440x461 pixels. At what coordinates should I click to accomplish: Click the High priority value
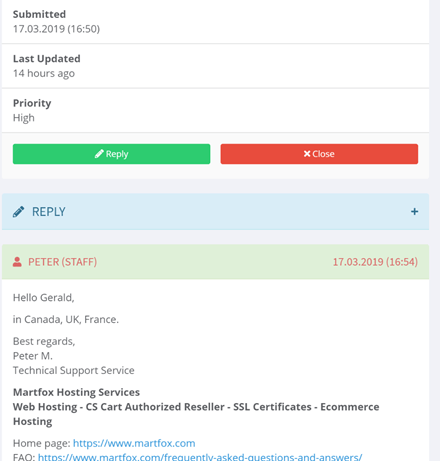(x=24, y=118)
